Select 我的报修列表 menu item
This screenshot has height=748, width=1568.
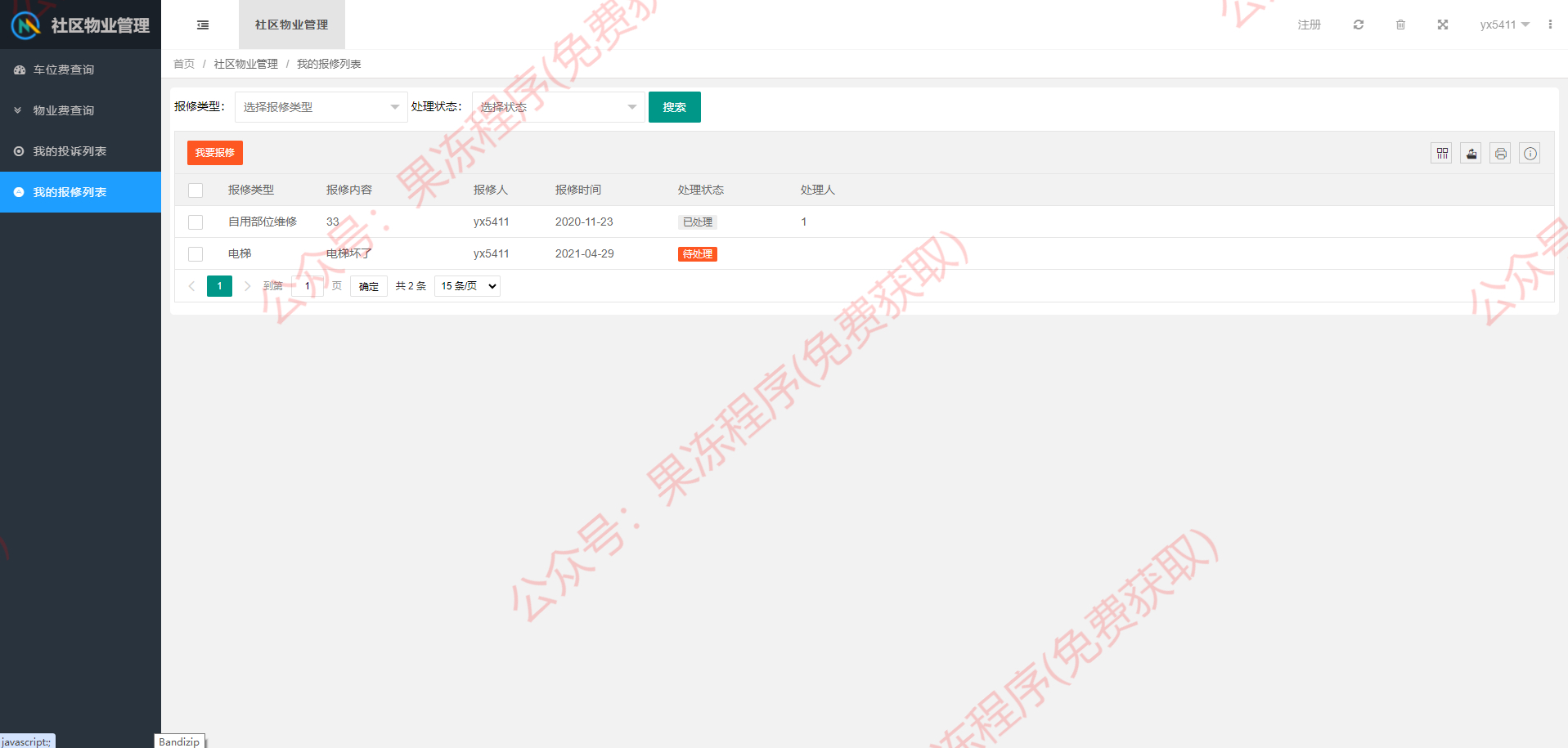click(x=80, y=192)
